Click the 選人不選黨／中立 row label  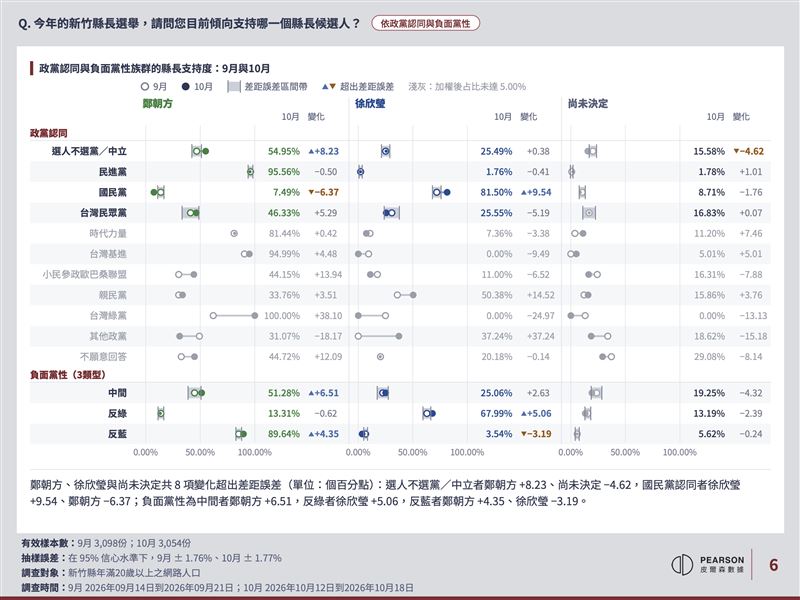[89, 152]
